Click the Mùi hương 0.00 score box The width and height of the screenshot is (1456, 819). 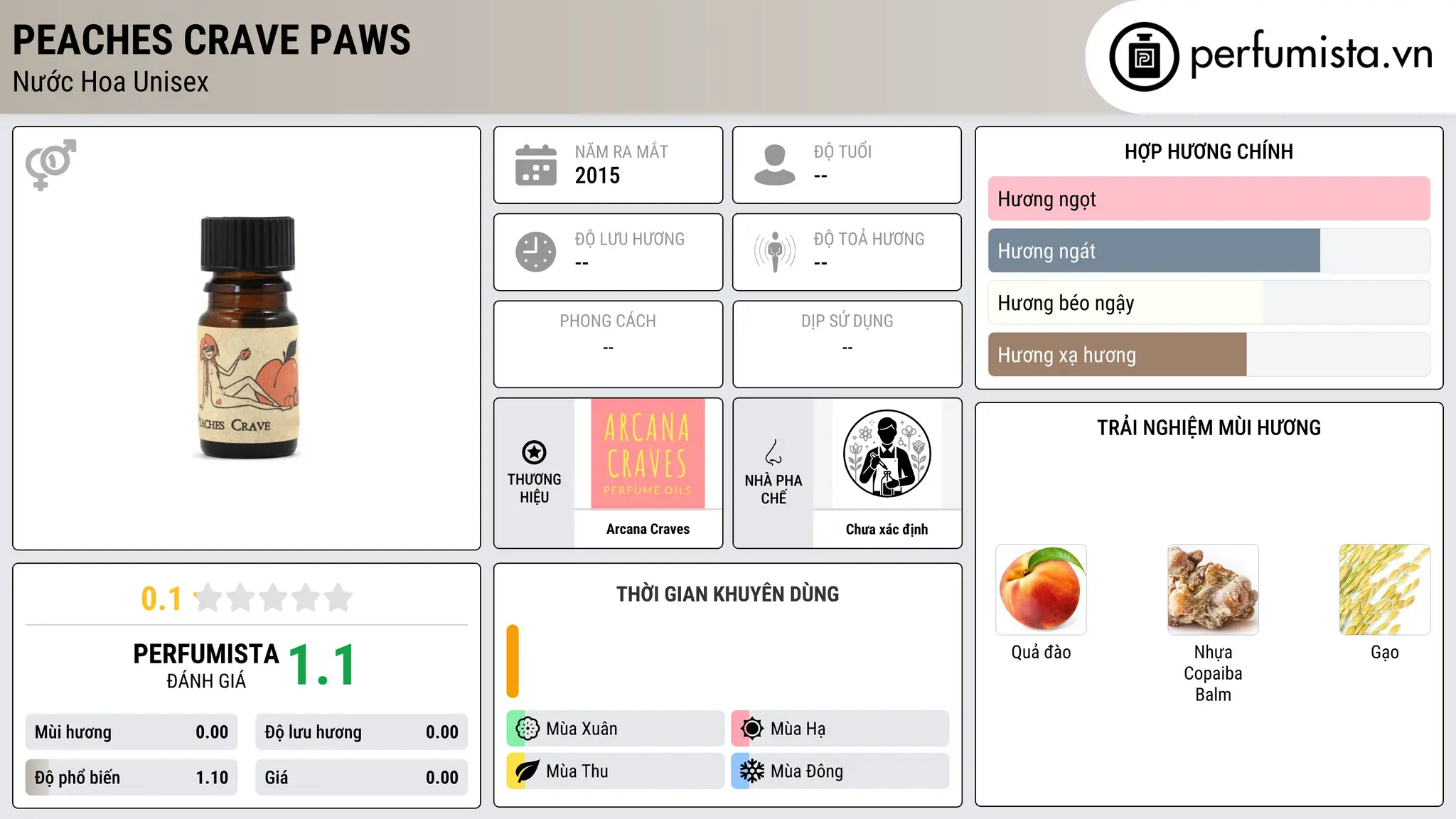(132, 732)
